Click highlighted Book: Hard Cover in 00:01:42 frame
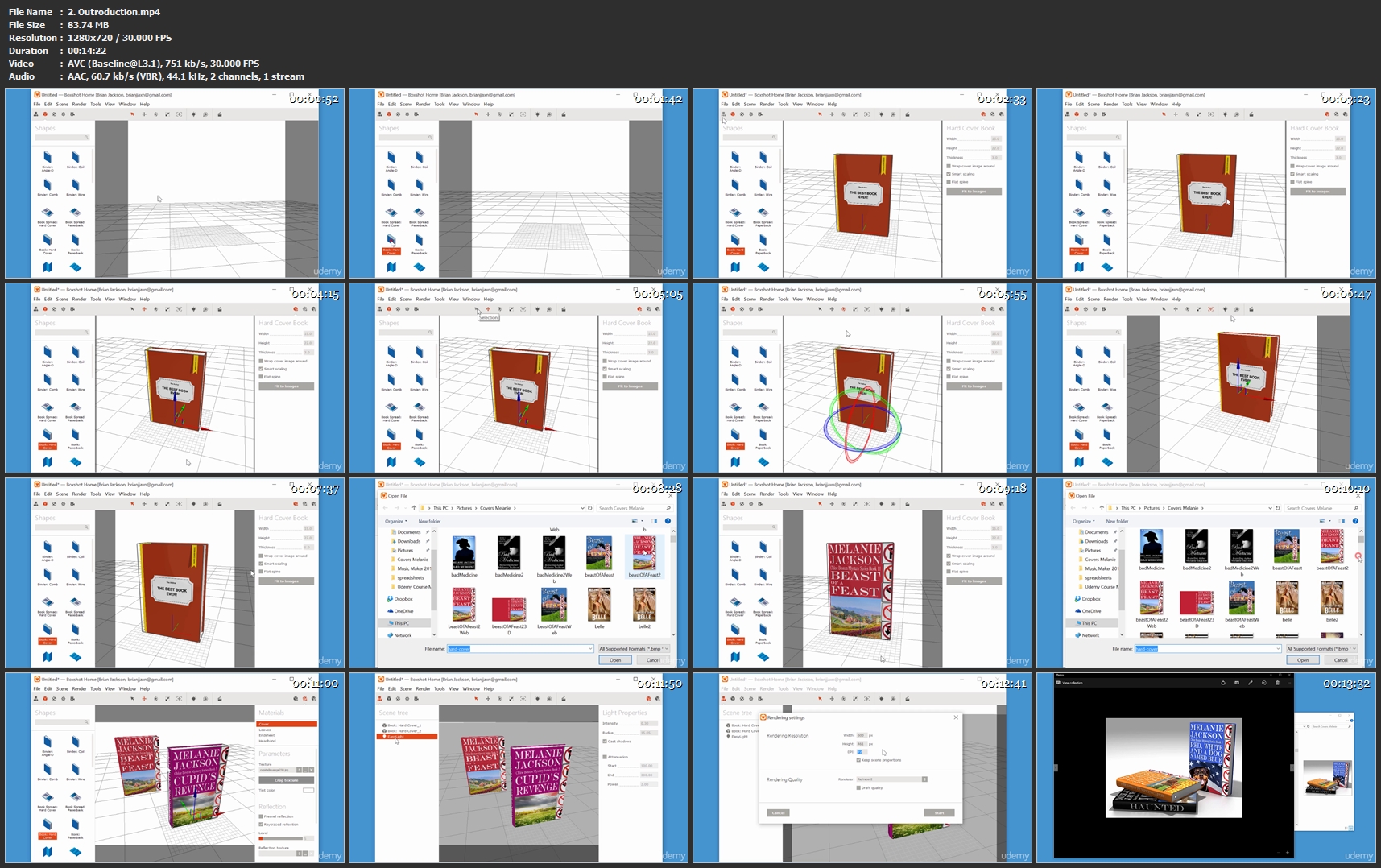The height and width of the screenshot is (868, 1381). [x=391, y=245]
